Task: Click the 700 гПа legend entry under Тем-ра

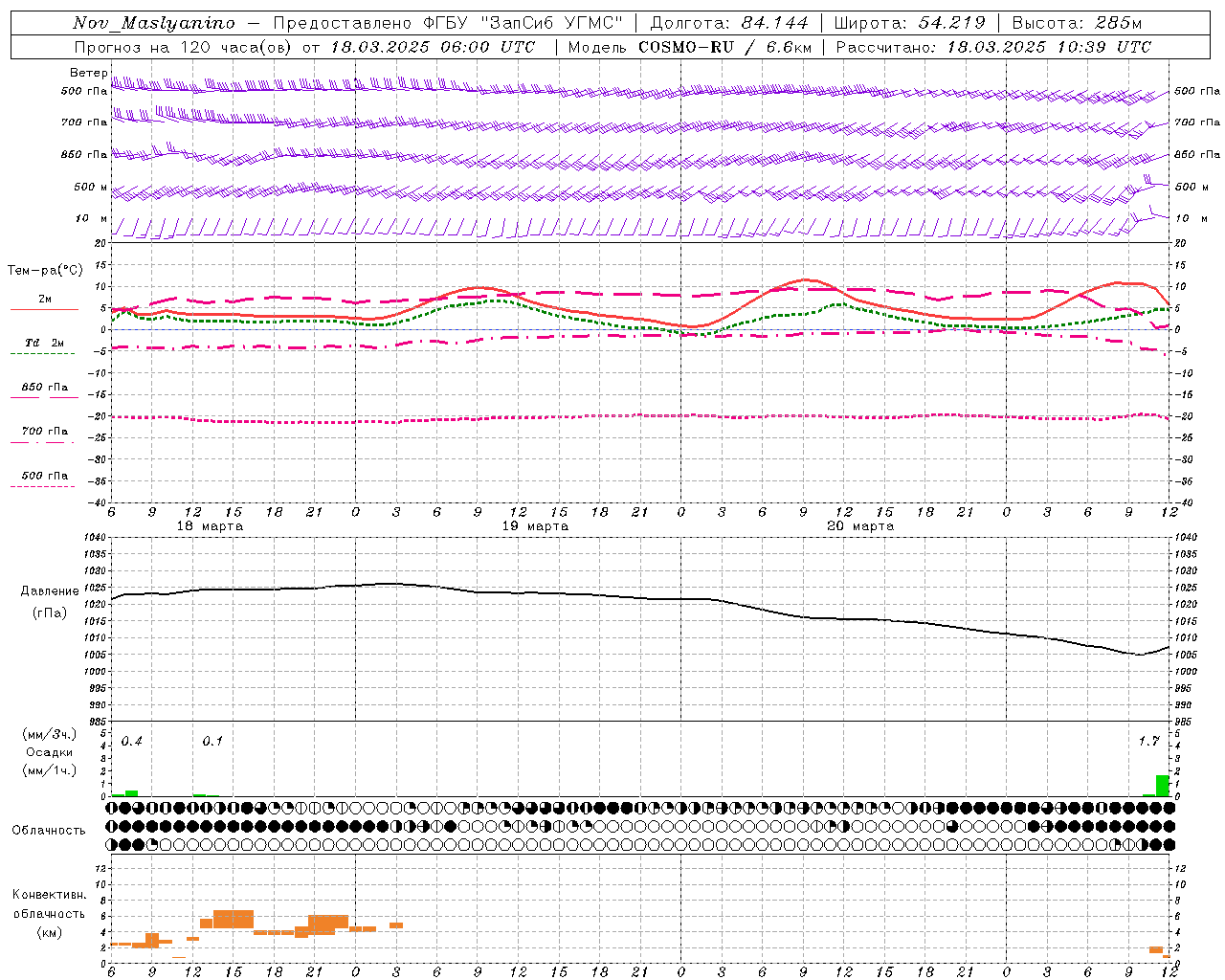Action: point(44,432)
